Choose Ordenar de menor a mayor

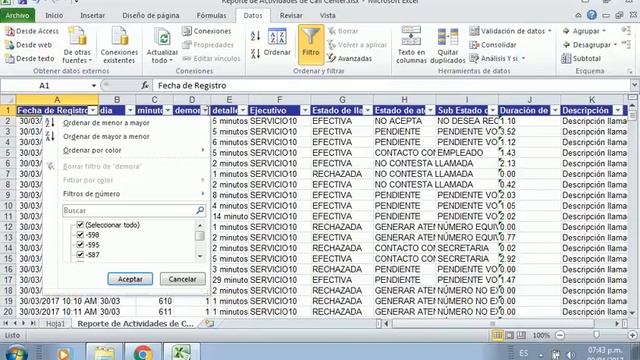[106, 123]
